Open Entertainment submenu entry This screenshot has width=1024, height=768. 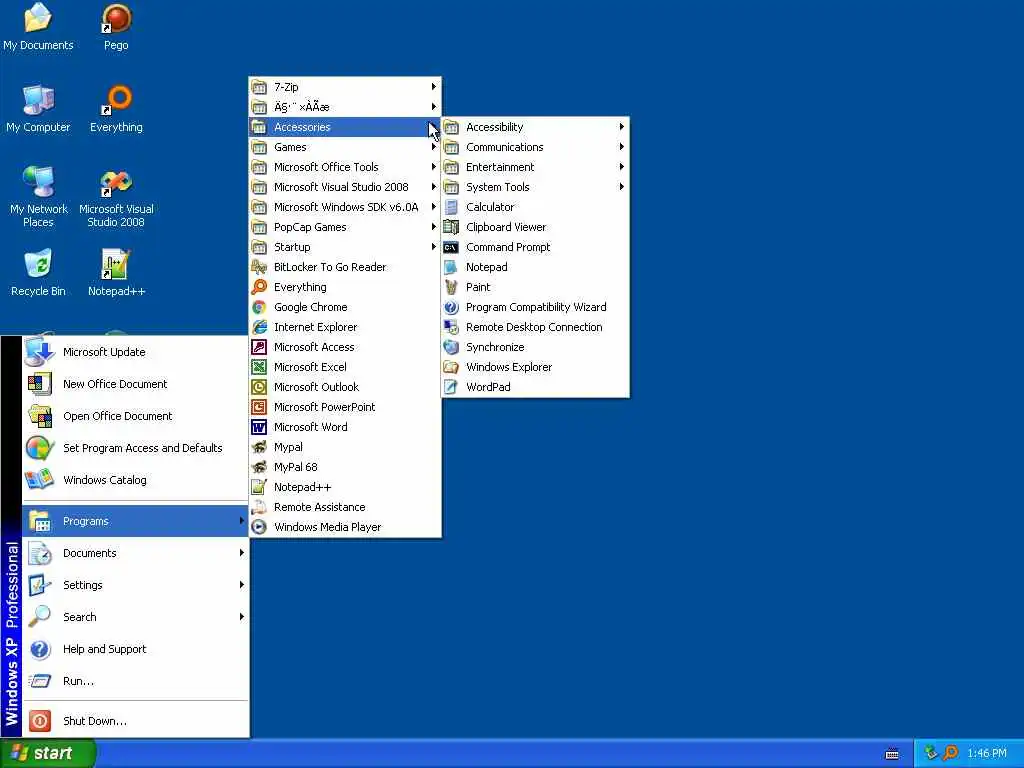[536, 167]
